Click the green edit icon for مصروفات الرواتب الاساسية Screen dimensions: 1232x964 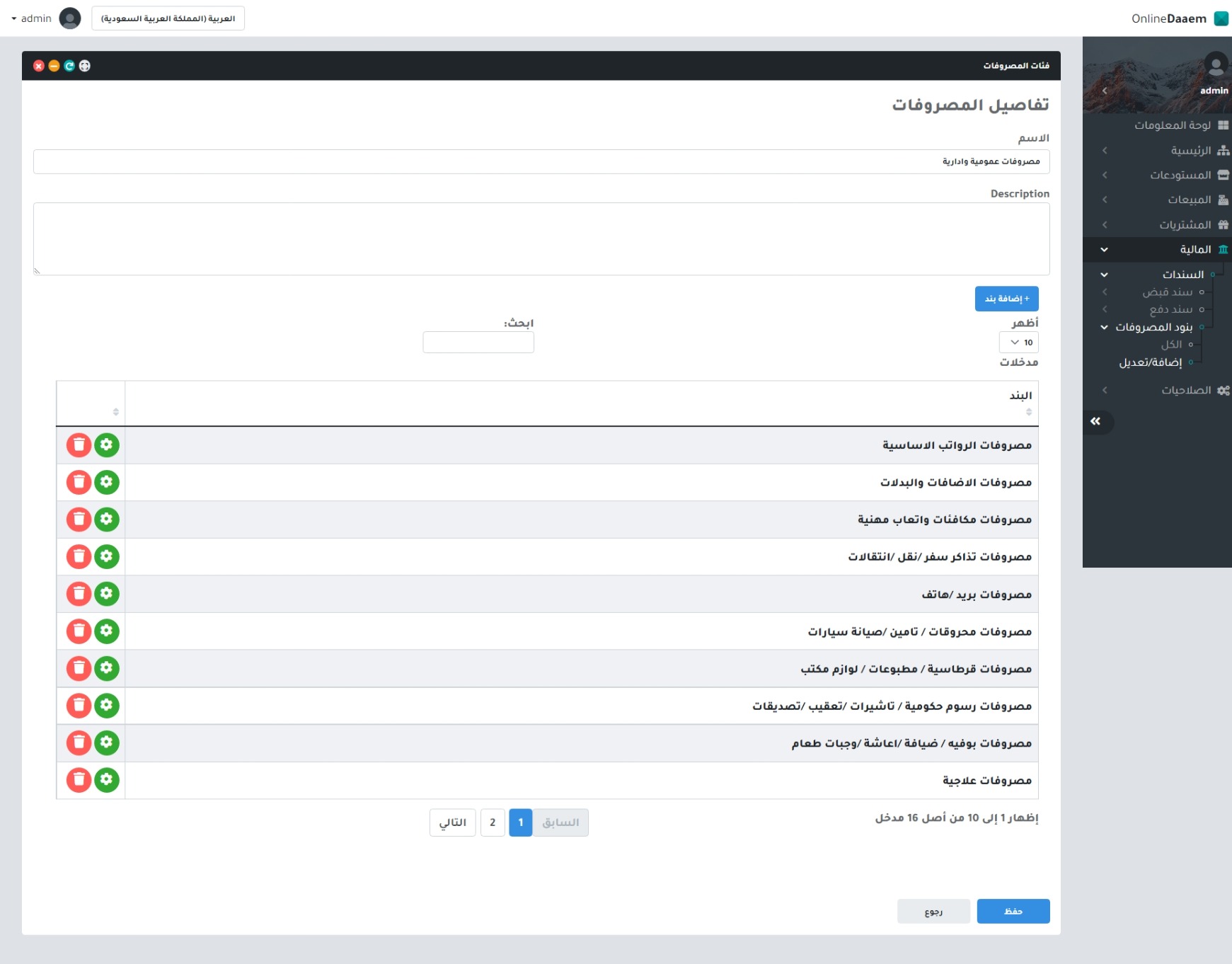click(107, 445)
